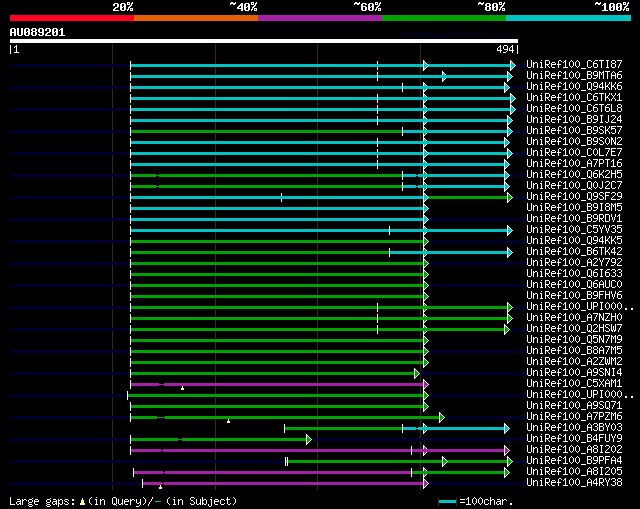This screenshot has width=640, height=509.
Task: Select the UniRef100_B4FUY9 hit name
Action: click(574, 439)
